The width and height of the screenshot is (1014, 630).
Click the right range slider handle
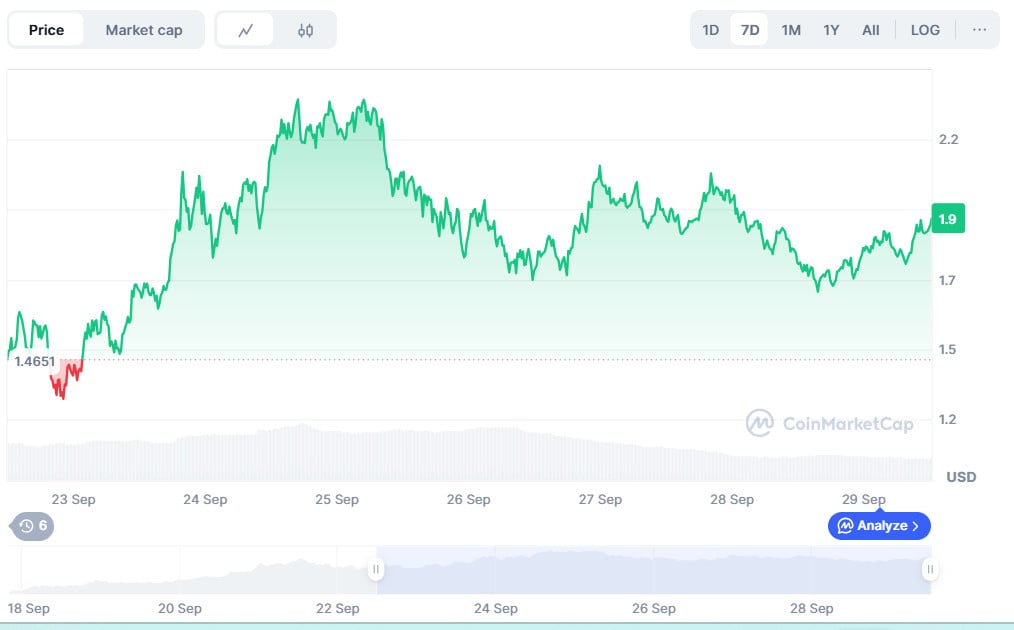click(x=930, y=570)
